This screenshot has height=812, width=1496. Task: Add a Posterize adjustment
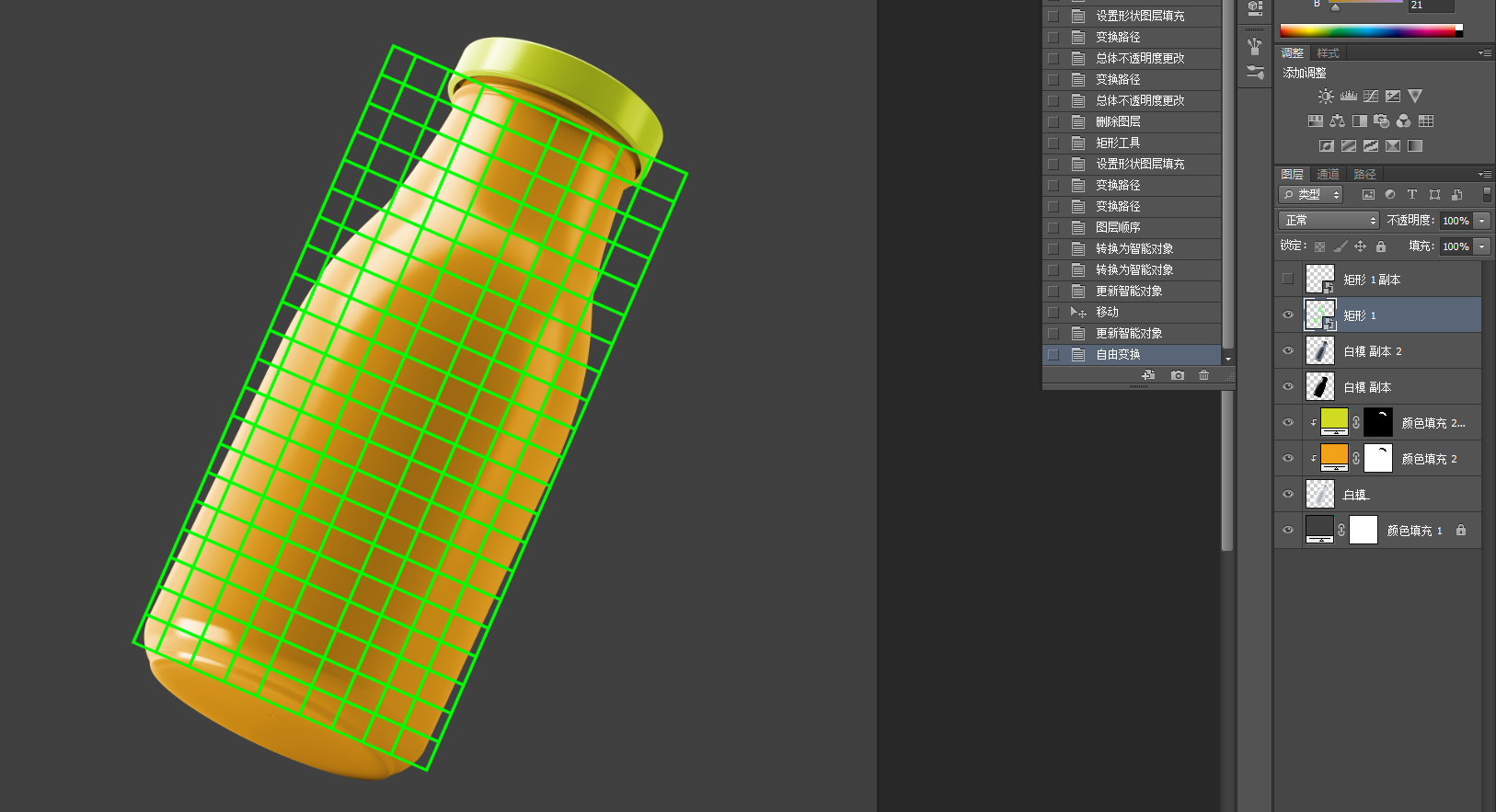1349,145
